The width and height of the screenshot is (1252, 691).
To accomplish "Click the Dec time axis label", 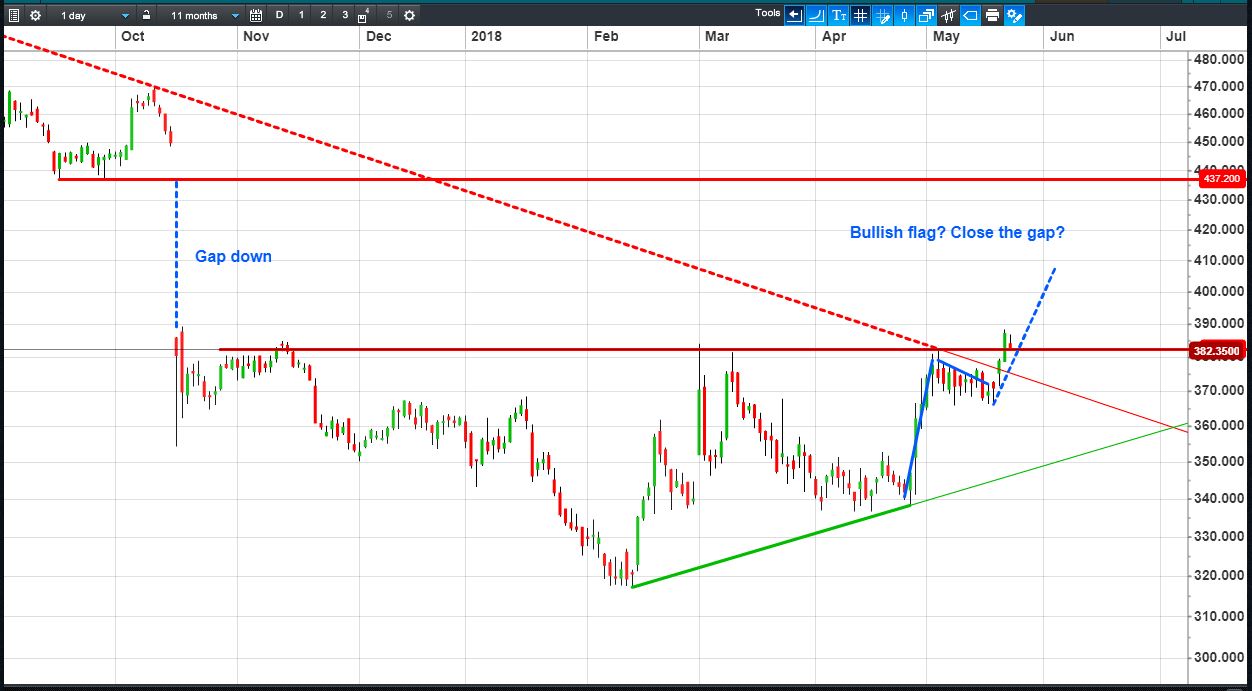I will pyautogui.click(x=378, y=36).
